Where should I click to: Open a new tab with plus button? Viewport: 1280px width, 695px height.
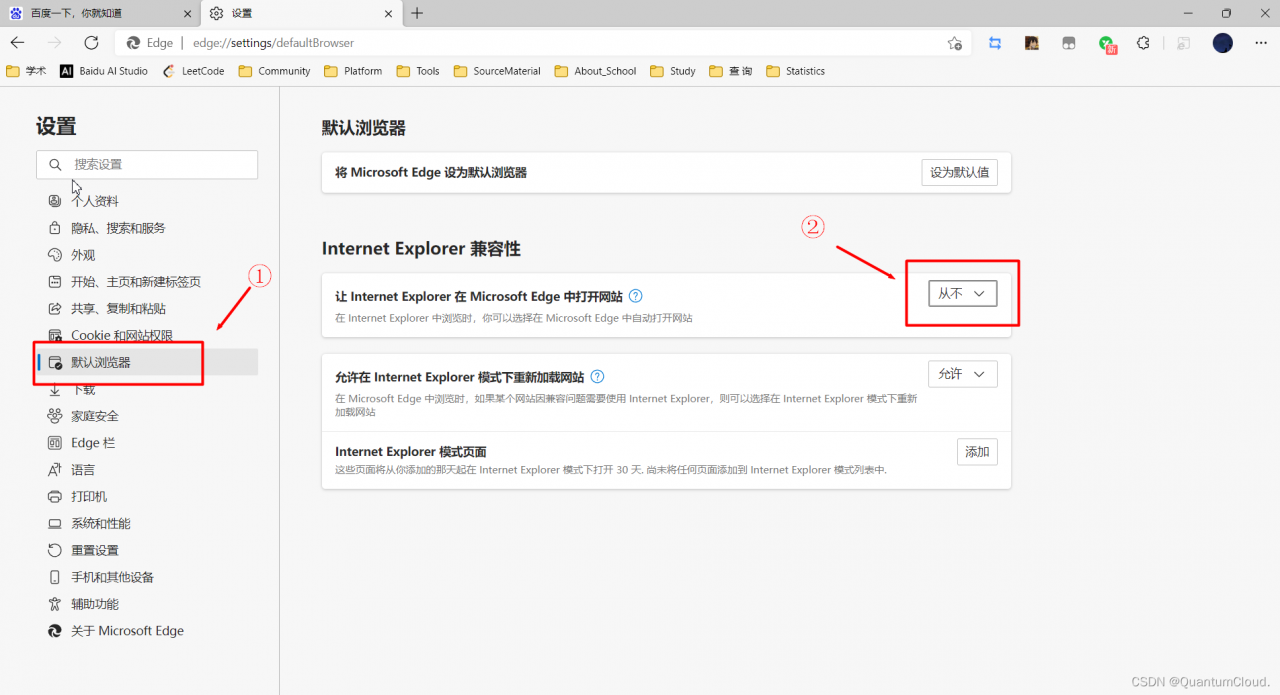[417, 13]
